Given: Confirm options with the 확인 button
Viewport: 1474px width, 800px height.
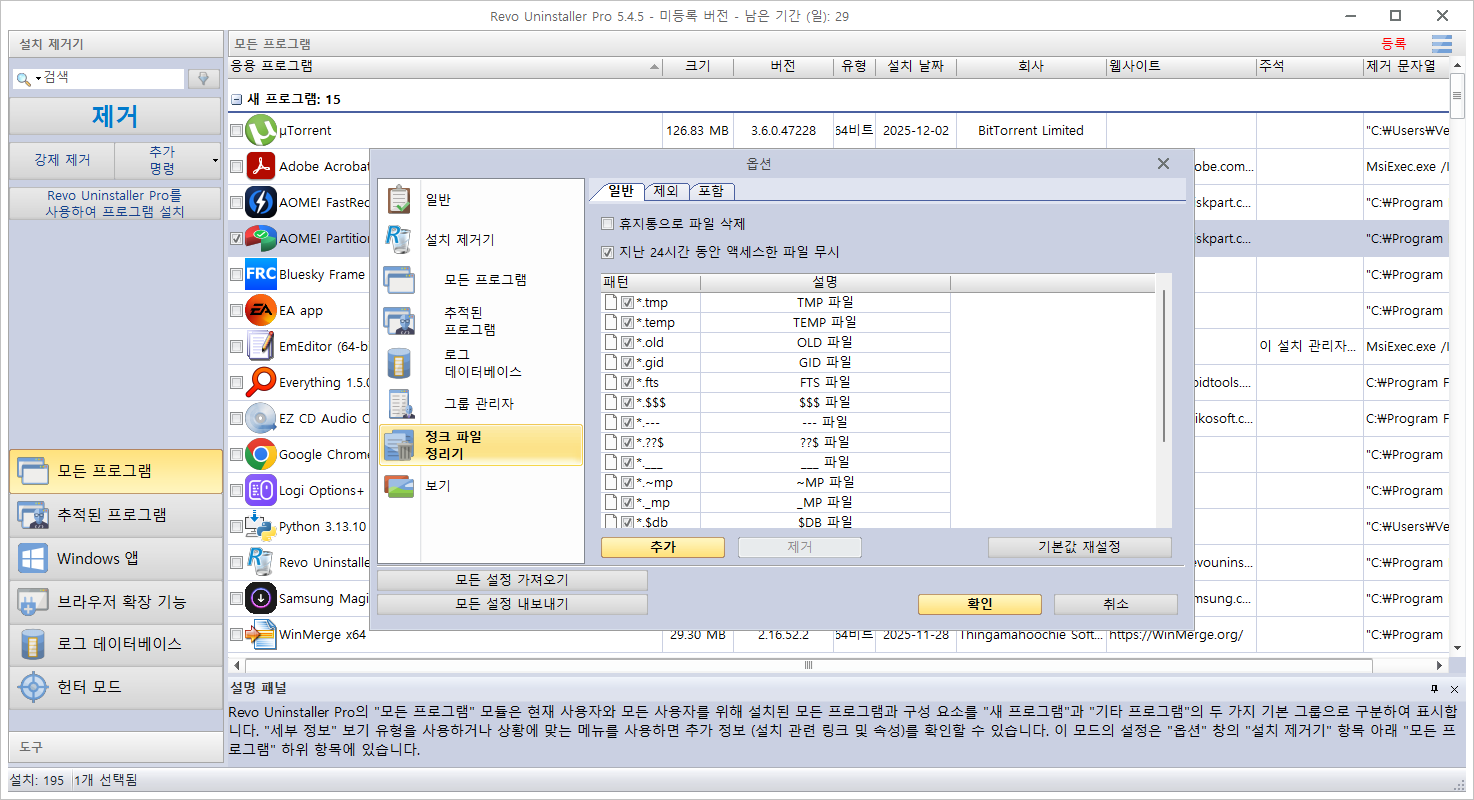Looking at the screenshot, I should 980,604.
